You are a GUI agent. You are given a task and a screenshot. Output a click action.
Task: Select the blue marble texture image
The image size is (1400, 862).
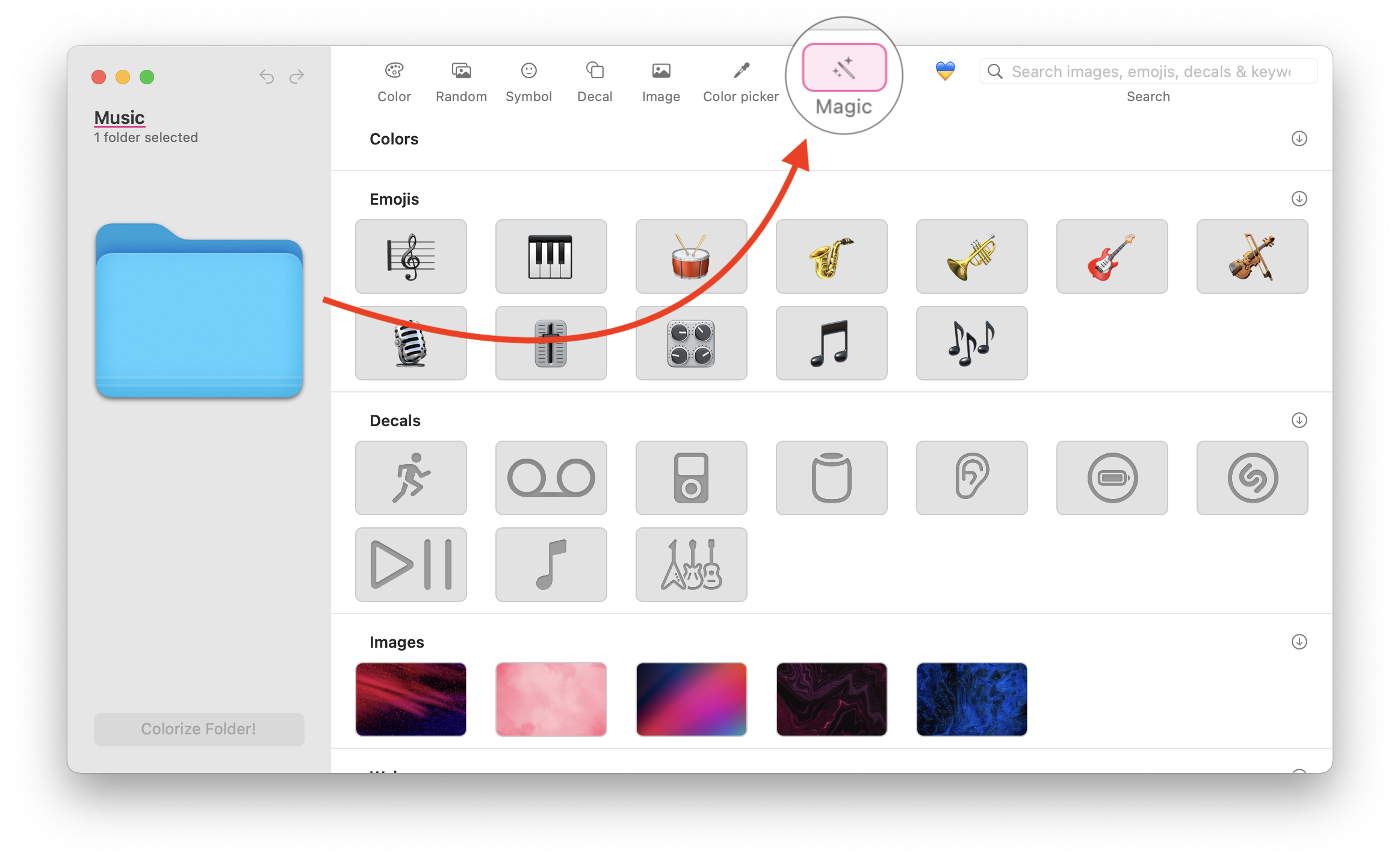(x=971, y=699)
